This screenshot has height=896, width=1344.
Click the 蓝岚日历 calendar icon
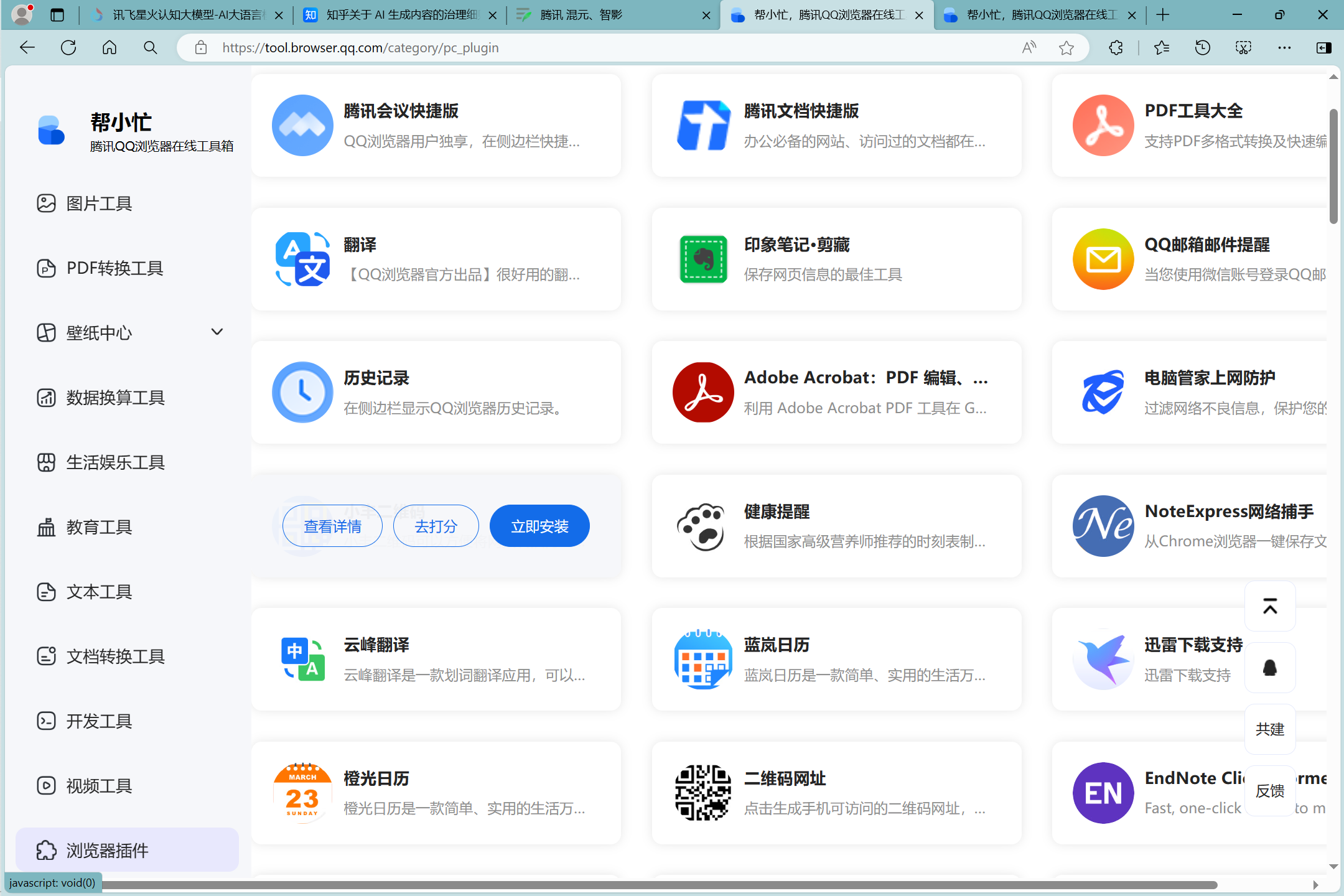coord(703,660)
